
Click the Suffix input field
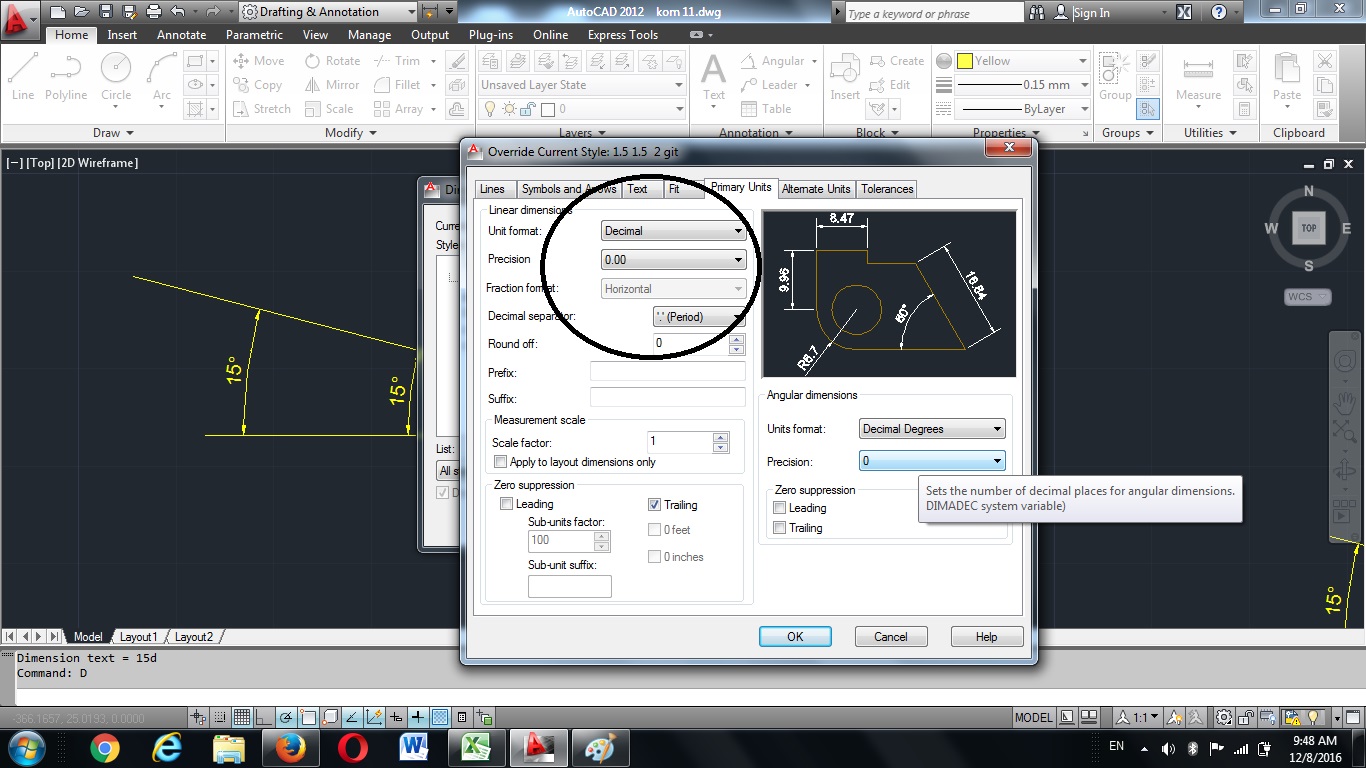point(668,398)
